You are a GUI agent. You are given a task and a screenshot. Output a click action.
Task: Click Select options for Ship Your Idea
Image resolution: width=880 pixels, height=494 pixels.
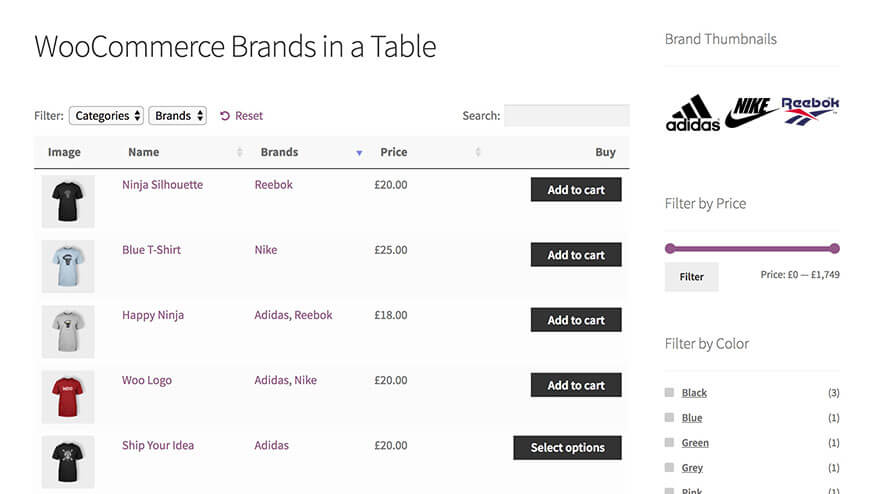[x=567, y=448]
